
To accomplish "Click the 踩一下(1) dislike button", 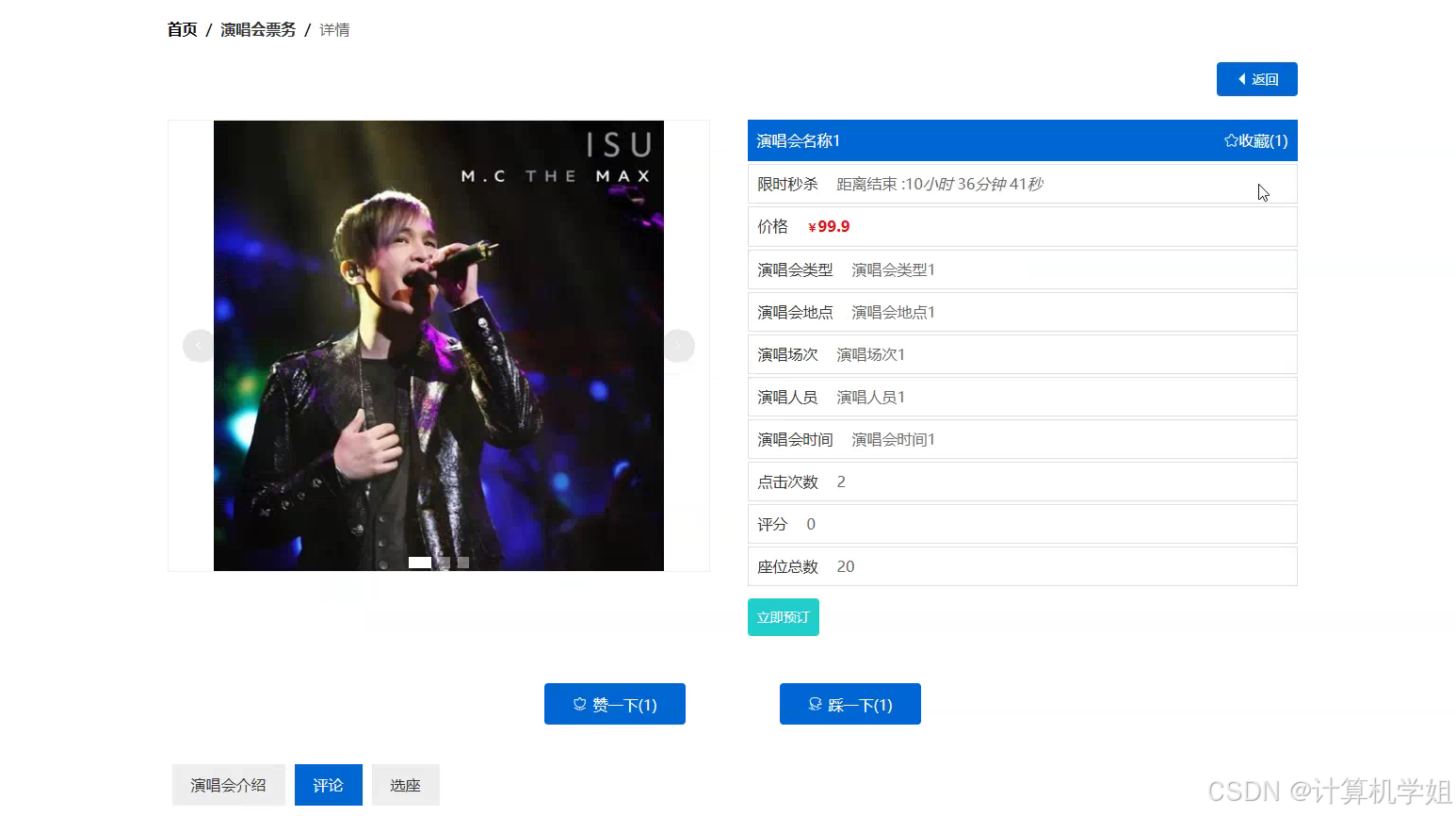I will point(849,704).
